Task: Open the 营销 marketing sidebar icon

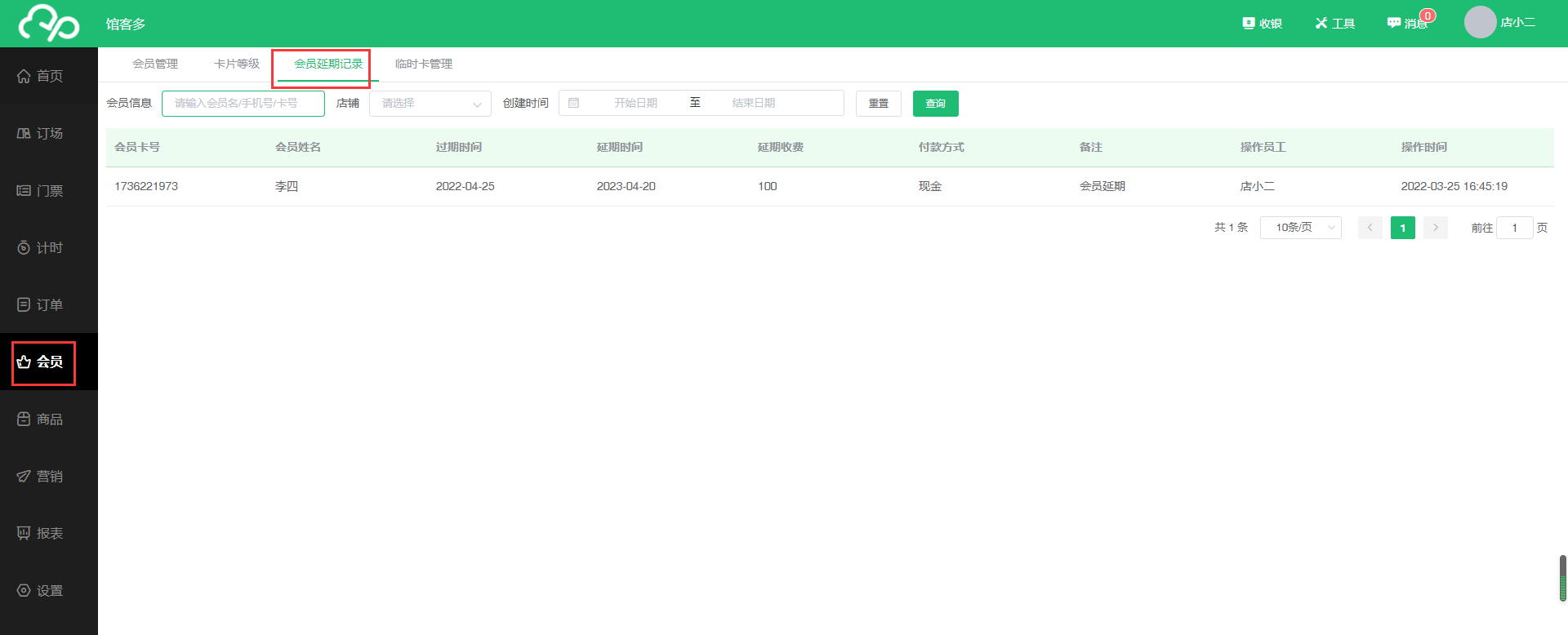Action: [24, 476]
